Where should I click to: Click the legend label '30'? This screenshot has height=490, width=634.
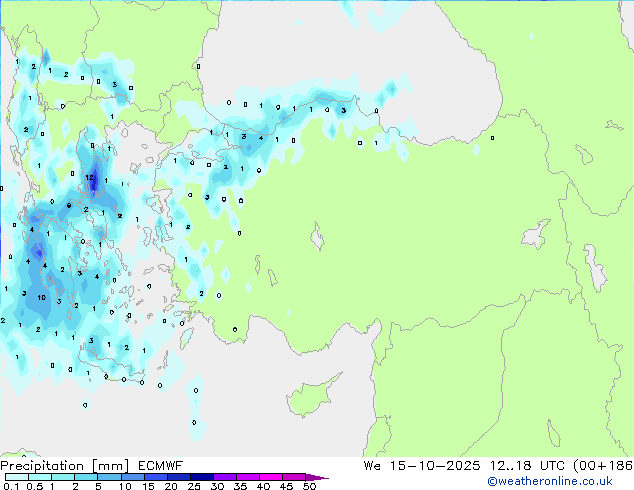point(217,486)
